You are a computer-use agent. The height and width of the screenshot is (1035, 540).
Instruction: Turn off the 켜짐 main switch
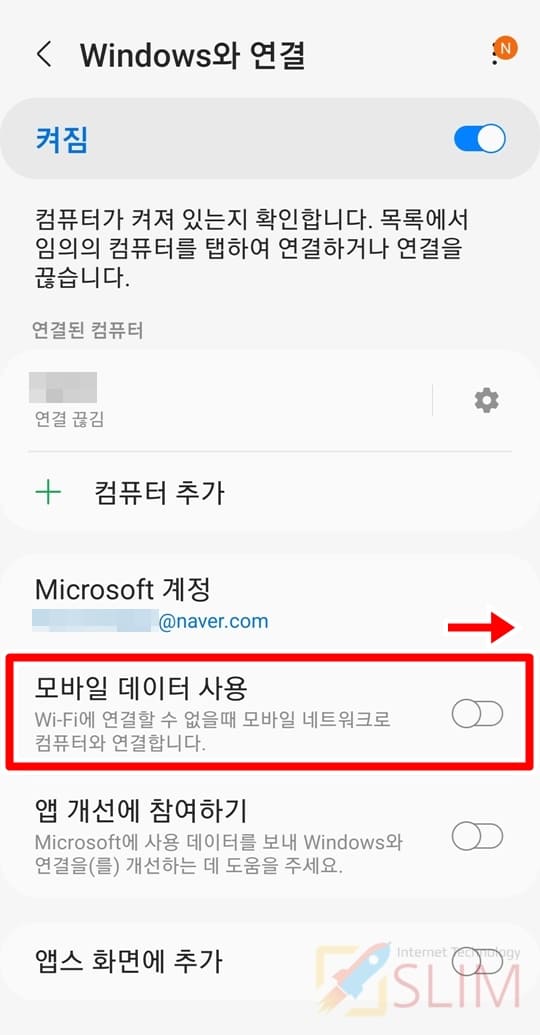point(480,139)
